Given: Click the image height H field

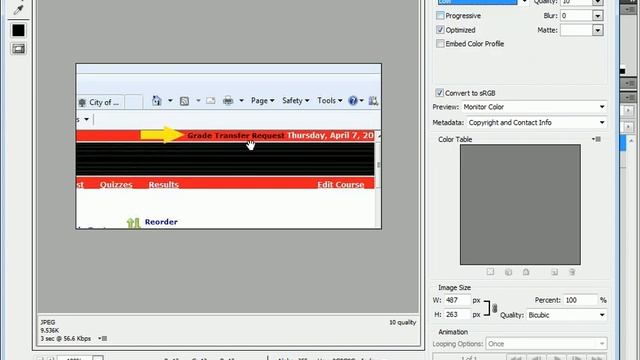Looking at the screenshot, I should tap(457, 315).
